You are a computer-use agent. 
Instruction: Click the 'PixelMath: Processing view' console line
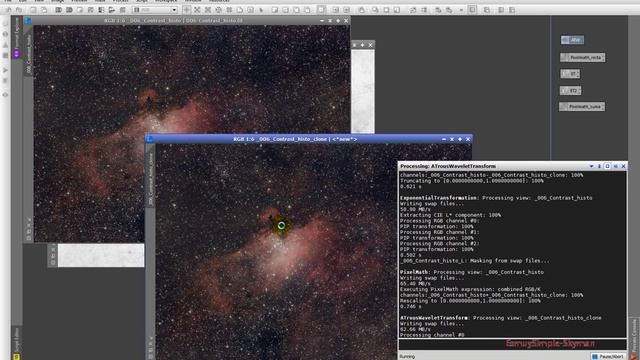(x=472, y=272)
